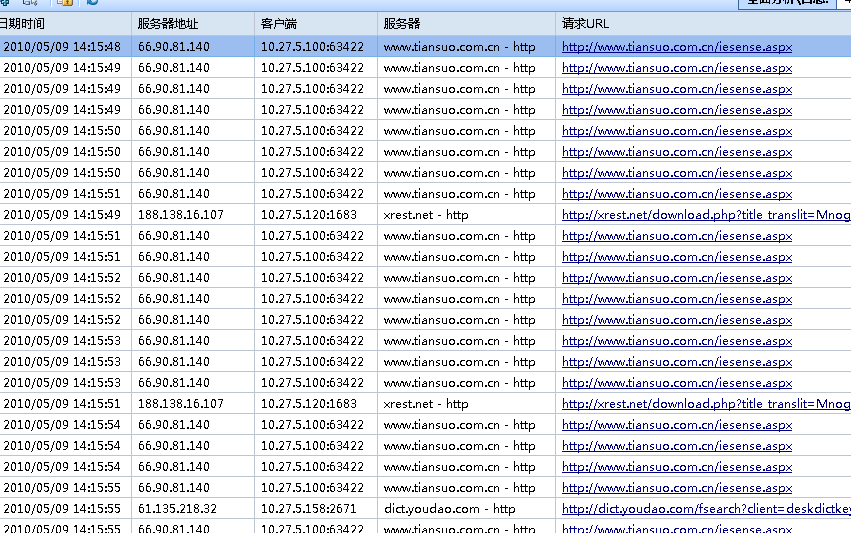Click the 请求URL column header
This screenshot has height=533, width=851.
(x=703, y=24)
